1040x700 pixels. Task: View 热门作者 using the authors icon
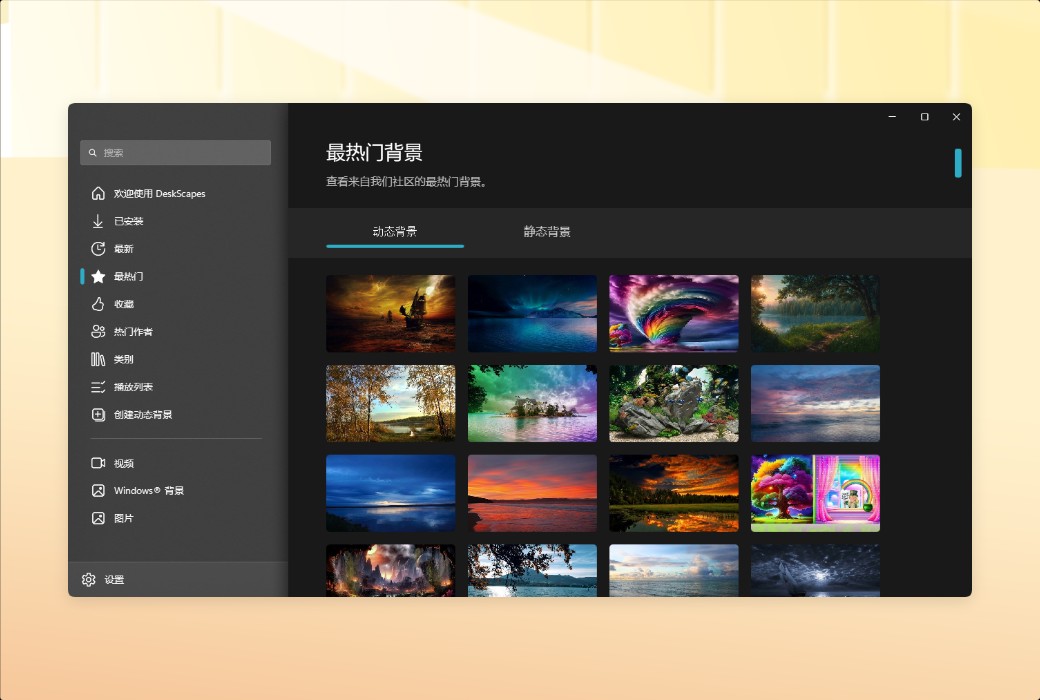click(x=97, y=331)
